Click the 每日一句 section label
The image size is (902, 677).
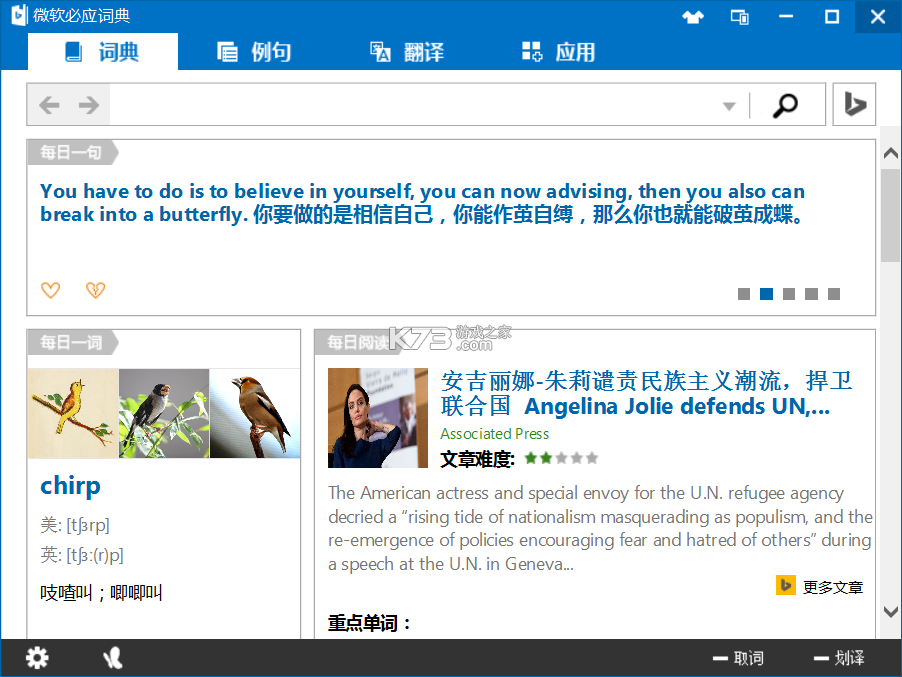(x=71, y=152)
